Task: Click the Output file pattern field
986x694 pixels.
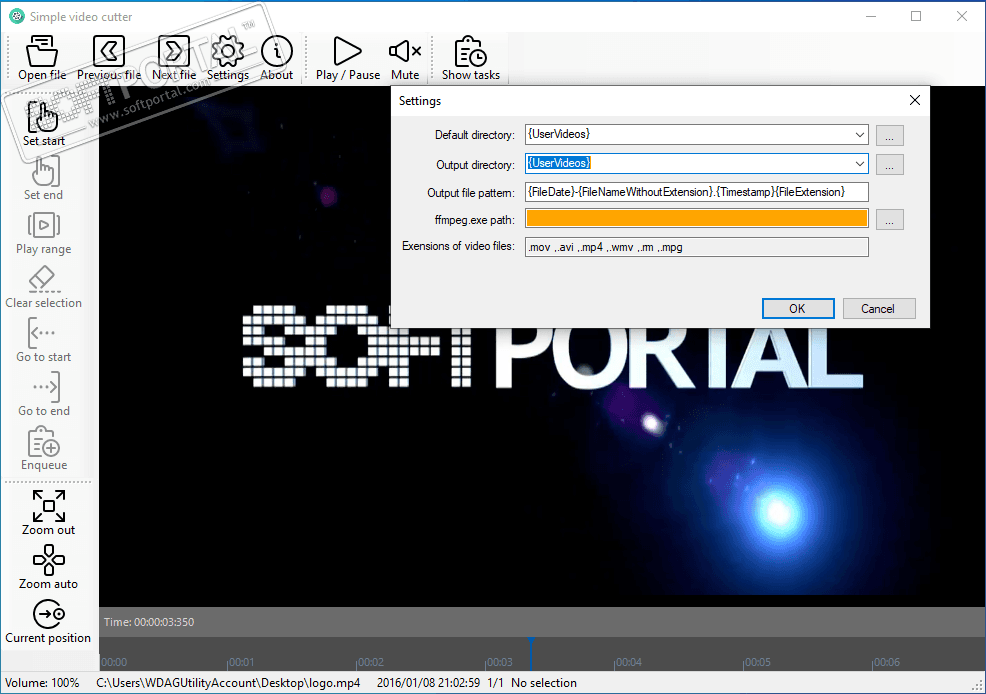Action: [697, 192]
